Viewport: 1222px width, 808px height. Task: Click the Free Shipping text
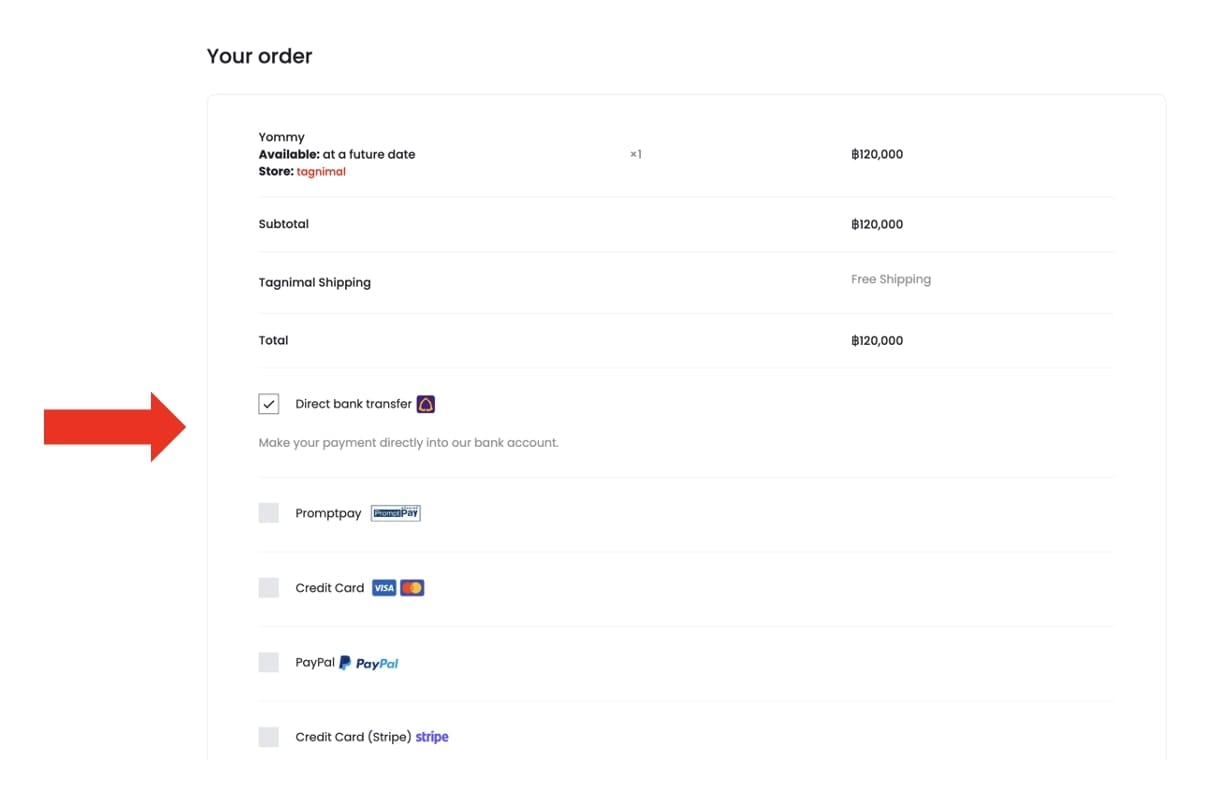click(890, 280)
